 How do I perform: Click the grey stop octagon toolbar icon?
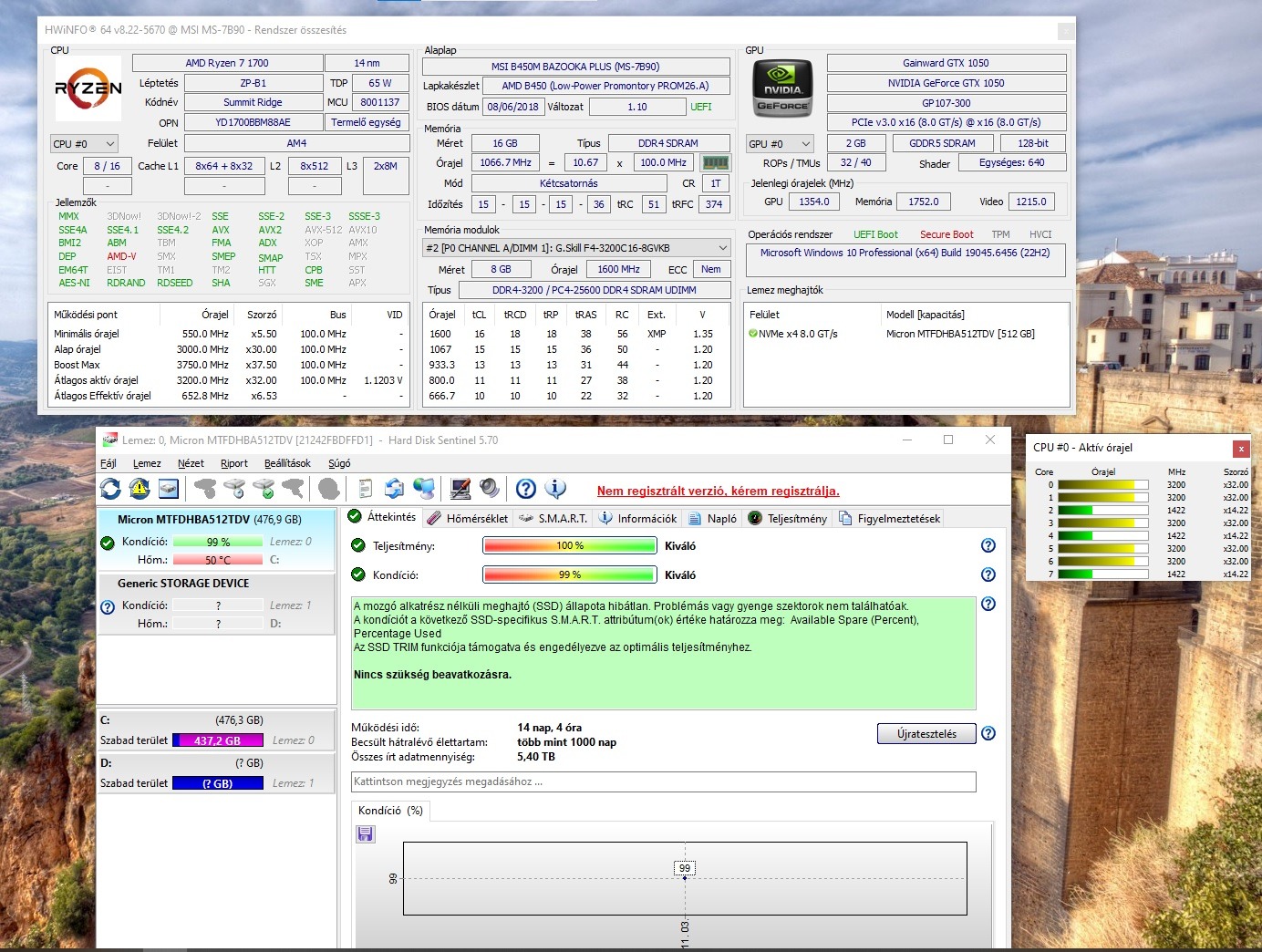click(328, 489)
